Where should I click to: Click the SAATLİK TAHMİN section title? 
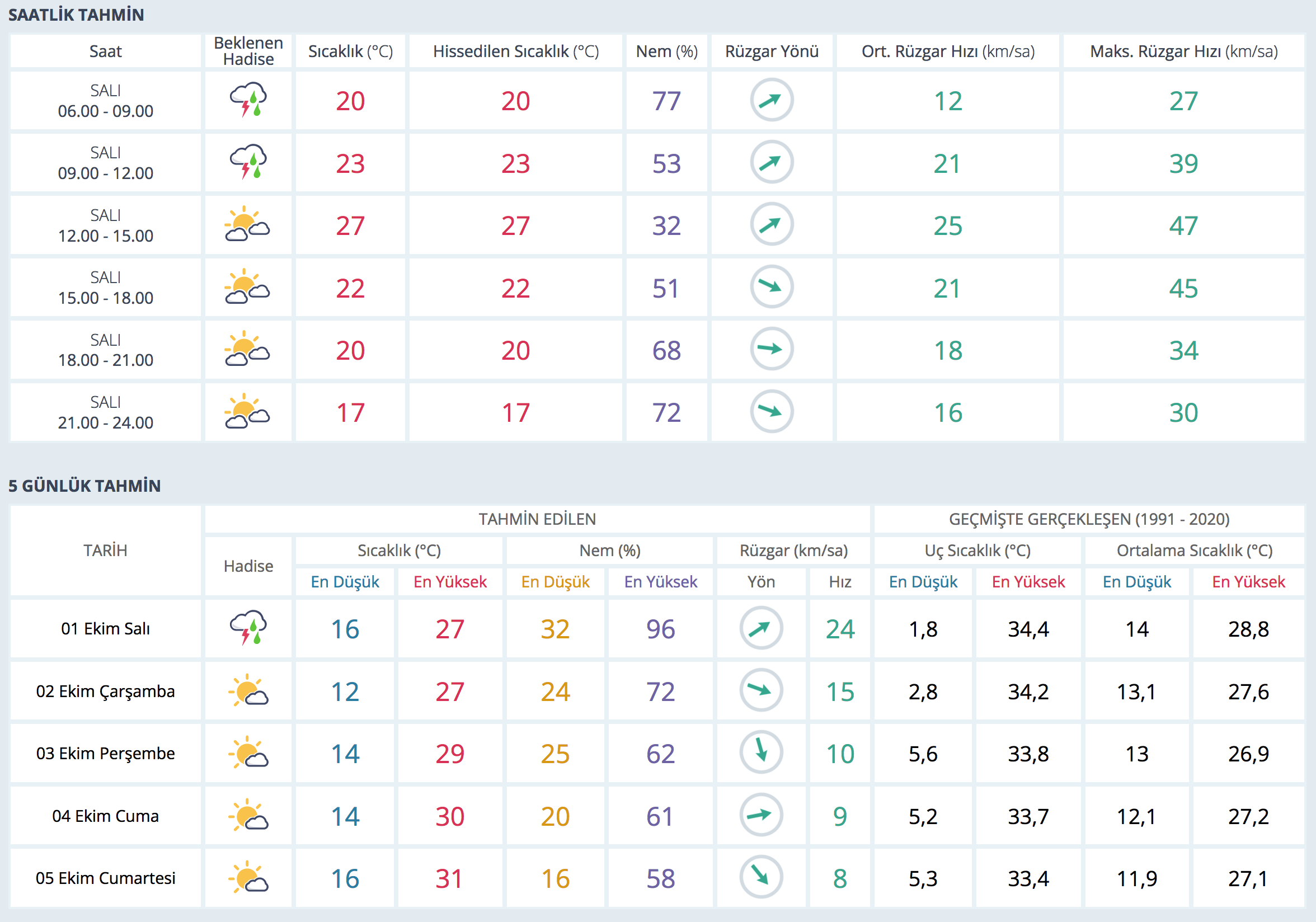76,15
